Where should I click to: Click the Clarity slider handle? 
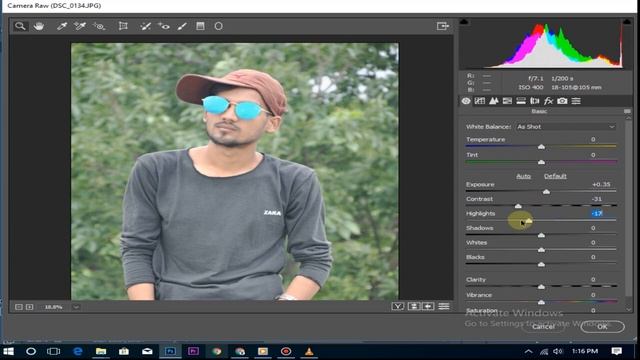coord(541,287)
